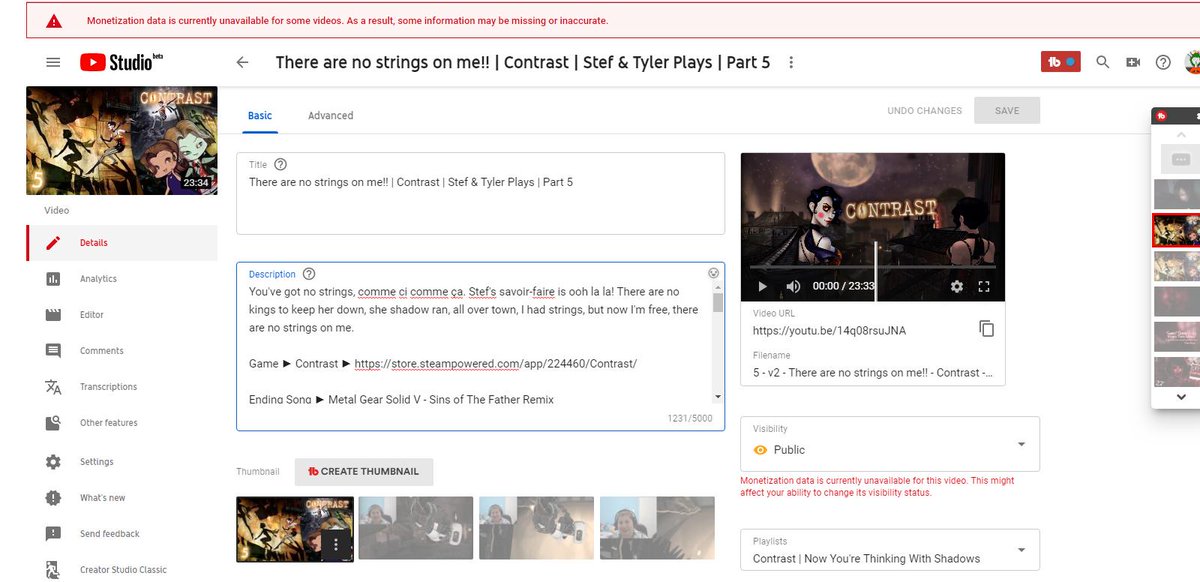Click the red TubeBuddy toolbar icon
The width and height of the screenshot is (1200, 582).
(1061, 62)
